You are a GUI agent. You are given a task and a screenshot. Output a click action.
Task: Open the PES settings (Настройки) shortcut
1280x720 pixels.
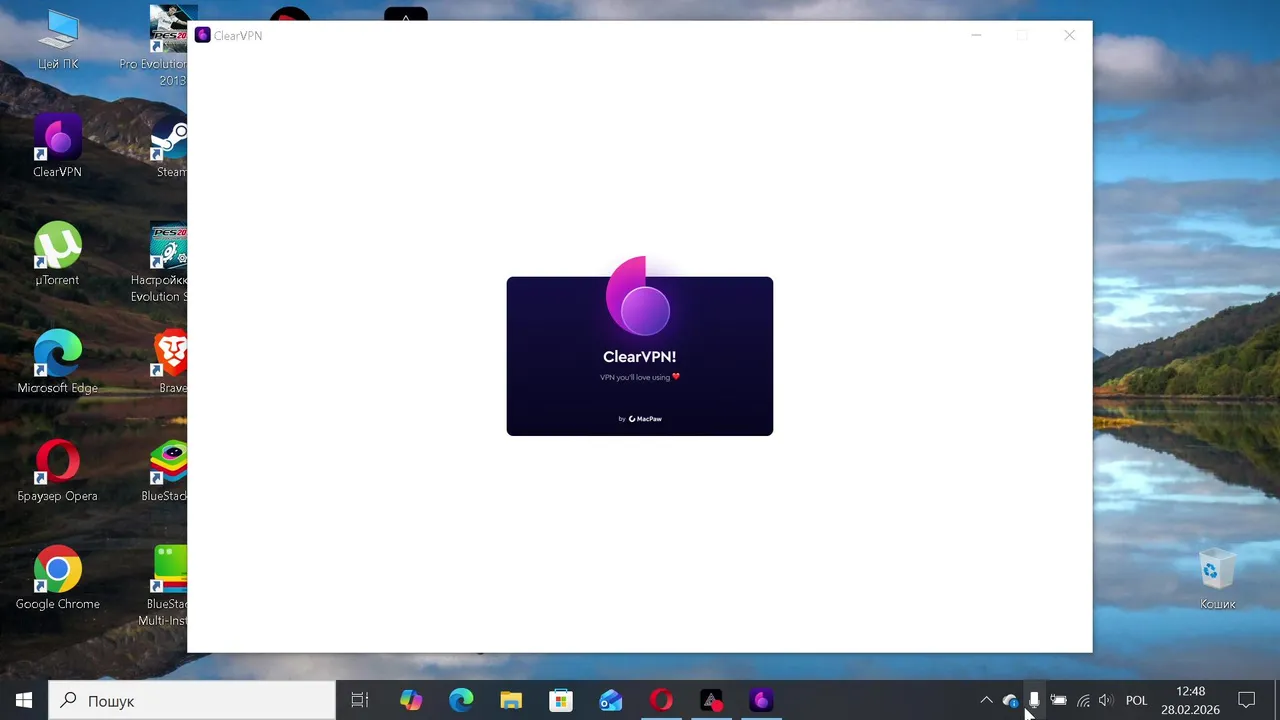pos(160,262)
